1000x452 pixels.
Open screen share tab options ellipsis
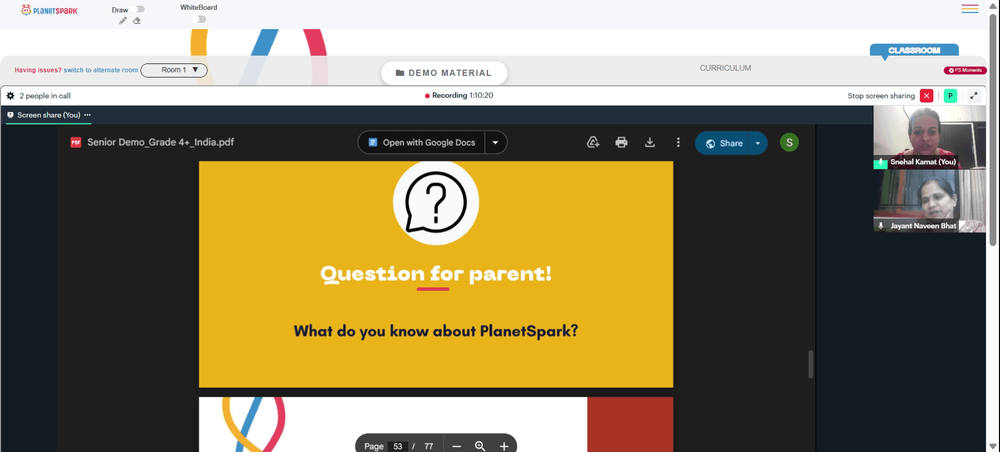pyautogui.click(x=87, y=115)
